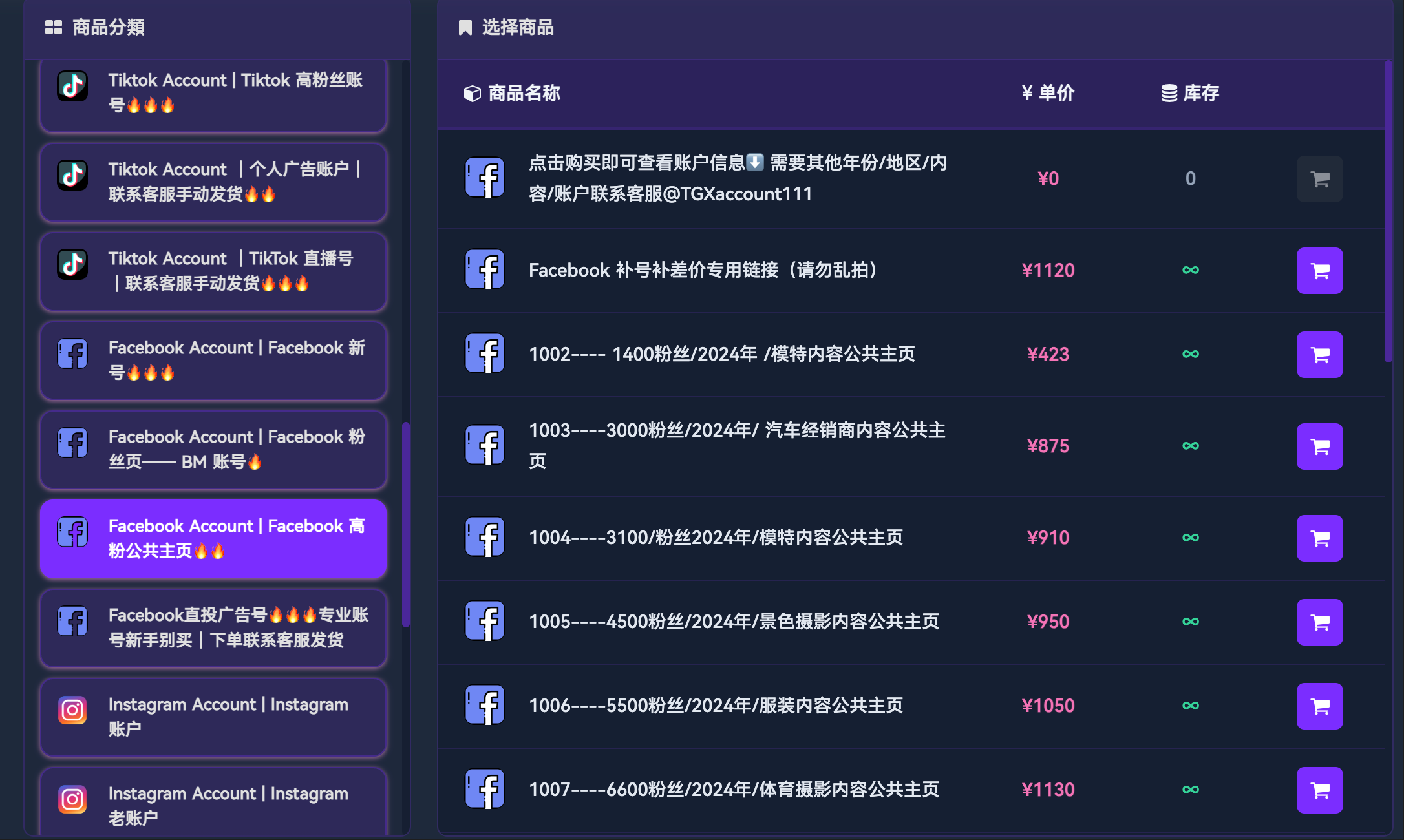
Task: Add 1003 汽车经销商 page to cart
Action: click(x=1319, y=446)
